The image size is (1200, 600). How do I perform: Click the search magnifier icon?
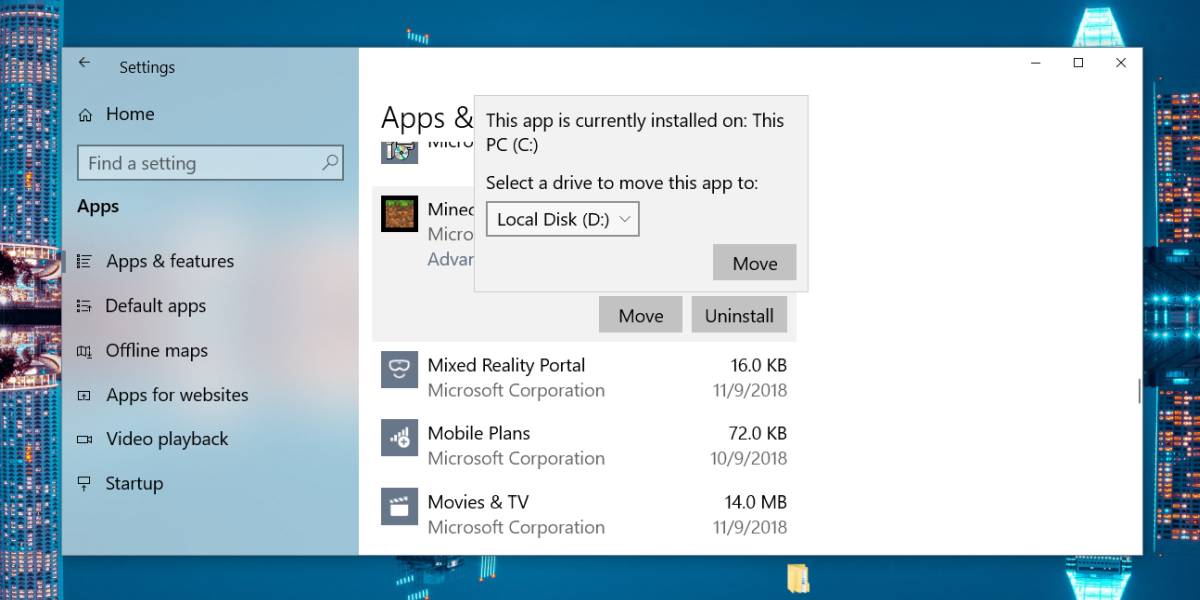point(329,163)
